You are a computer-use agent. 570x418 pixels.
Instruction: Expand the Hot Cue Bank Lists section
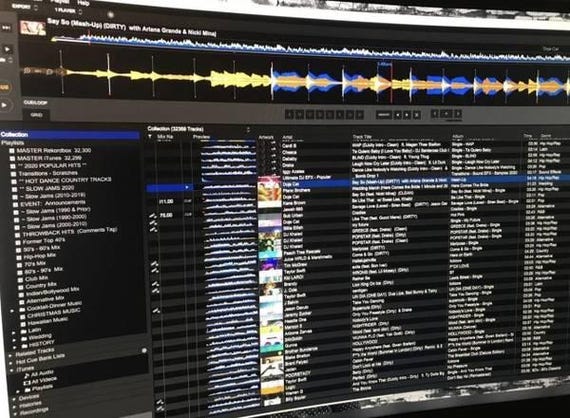coord(12,363)
